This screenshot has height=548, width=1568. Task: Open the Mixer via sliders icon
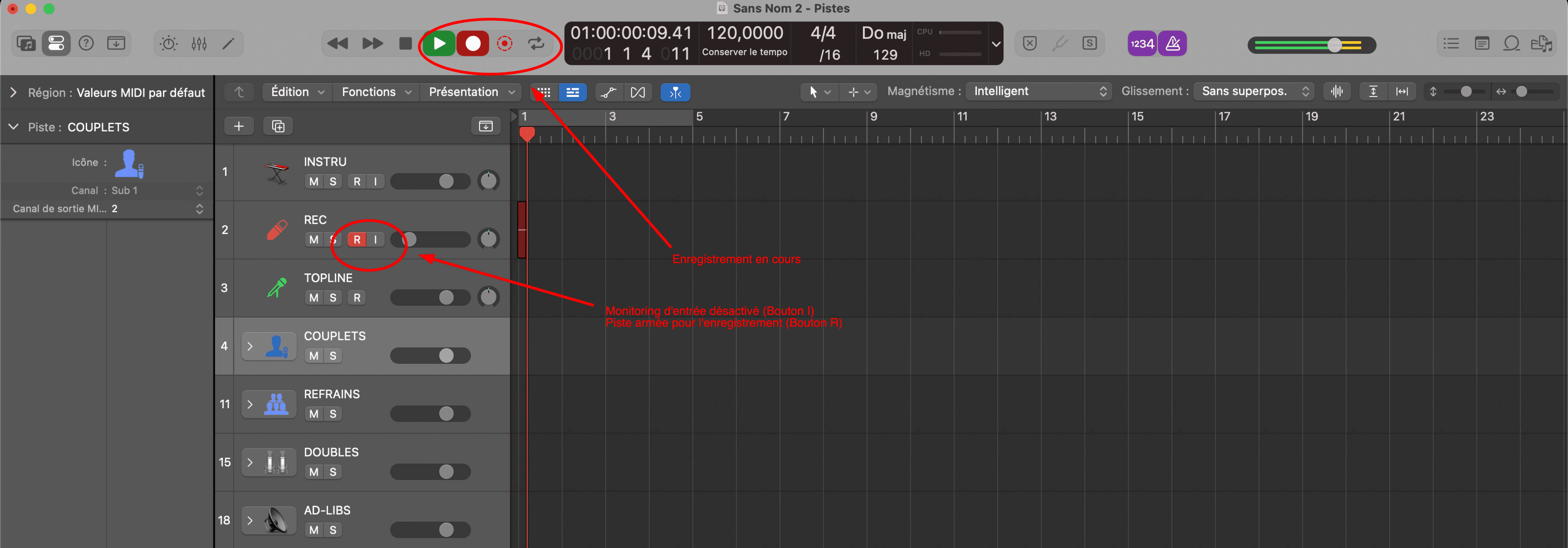tap(199, 43)
